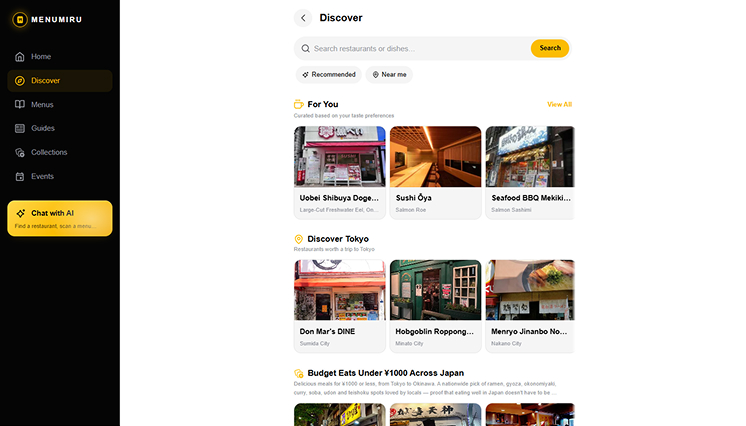Click the Menus book icon in the sidebar
Viewport: 746px width, 426px height.
[20, 104]
